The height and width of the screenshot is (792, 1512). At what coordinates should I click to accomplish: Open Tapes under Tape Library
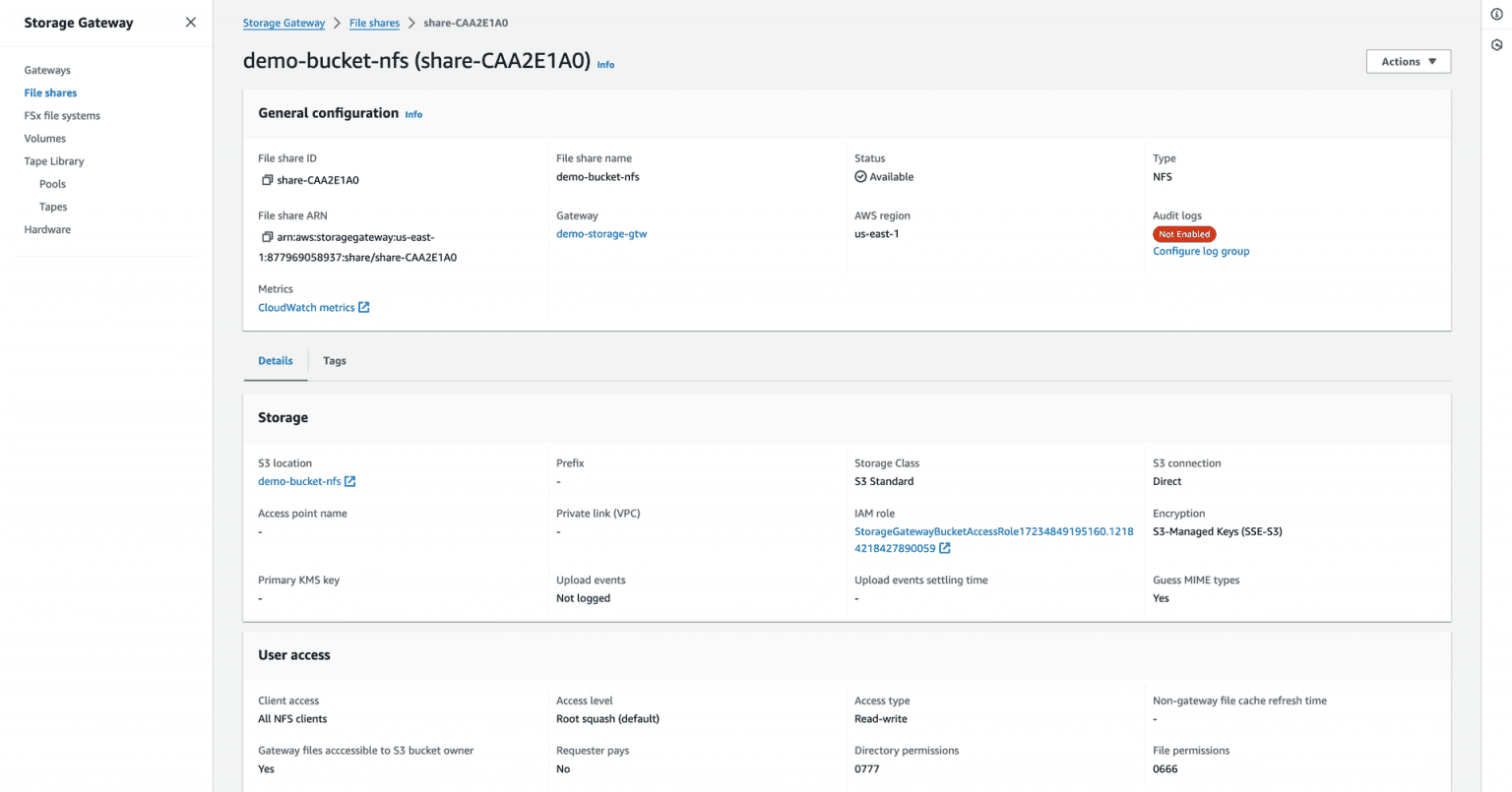point(52,206)
